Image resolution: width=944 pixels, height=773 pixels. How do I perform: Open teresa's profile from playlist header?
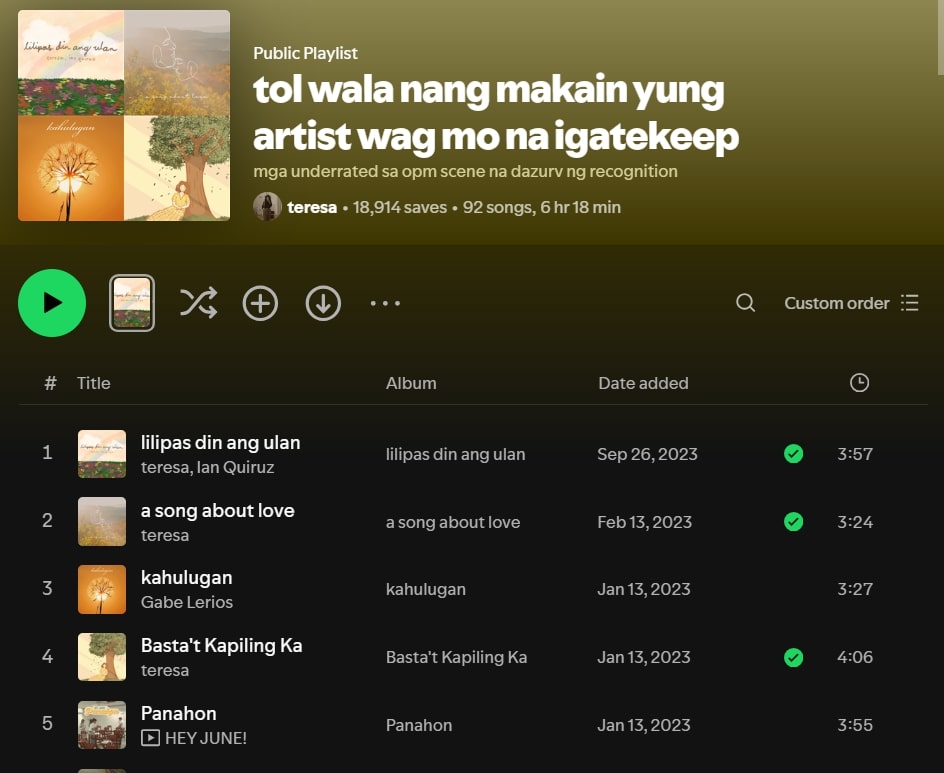click(x=312, y=207)
